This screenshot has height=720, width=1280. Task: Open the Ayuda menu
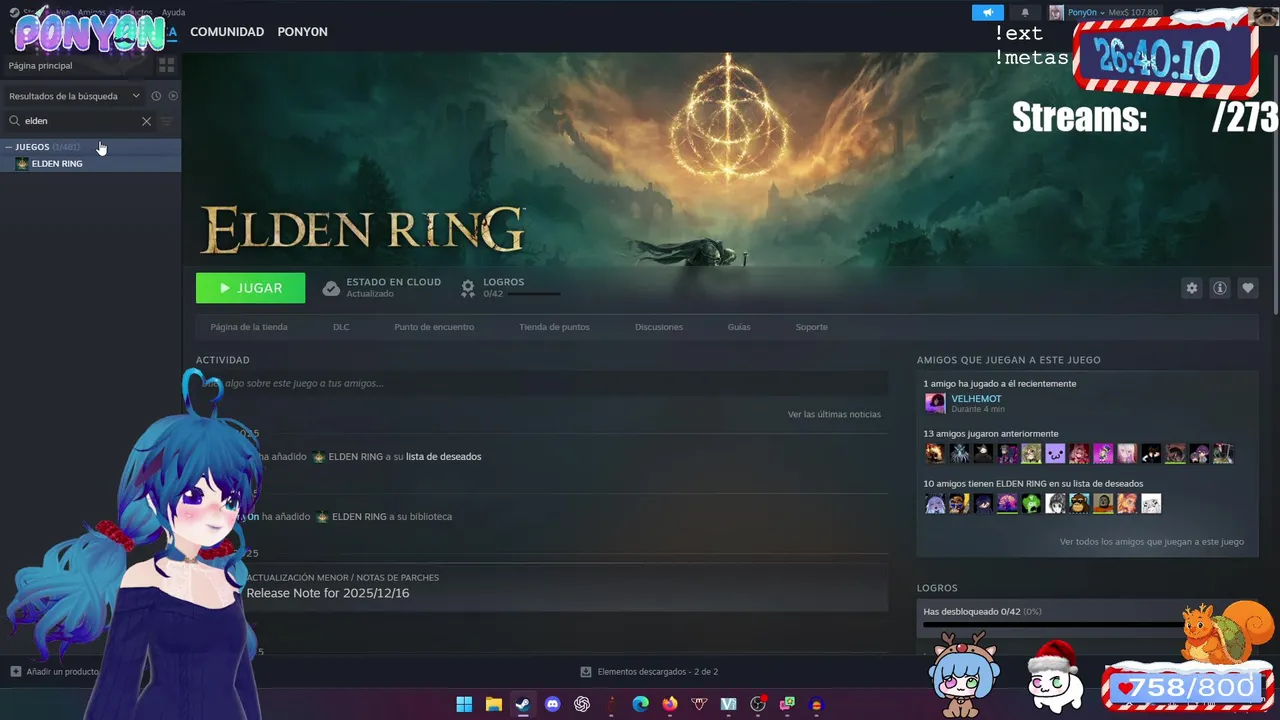click(173, 13)
